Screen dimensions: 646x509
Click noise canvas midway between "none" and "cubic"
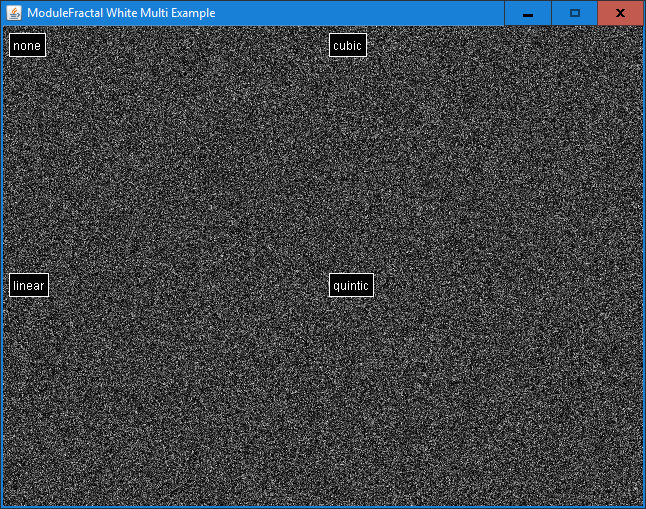pos(187,45)
